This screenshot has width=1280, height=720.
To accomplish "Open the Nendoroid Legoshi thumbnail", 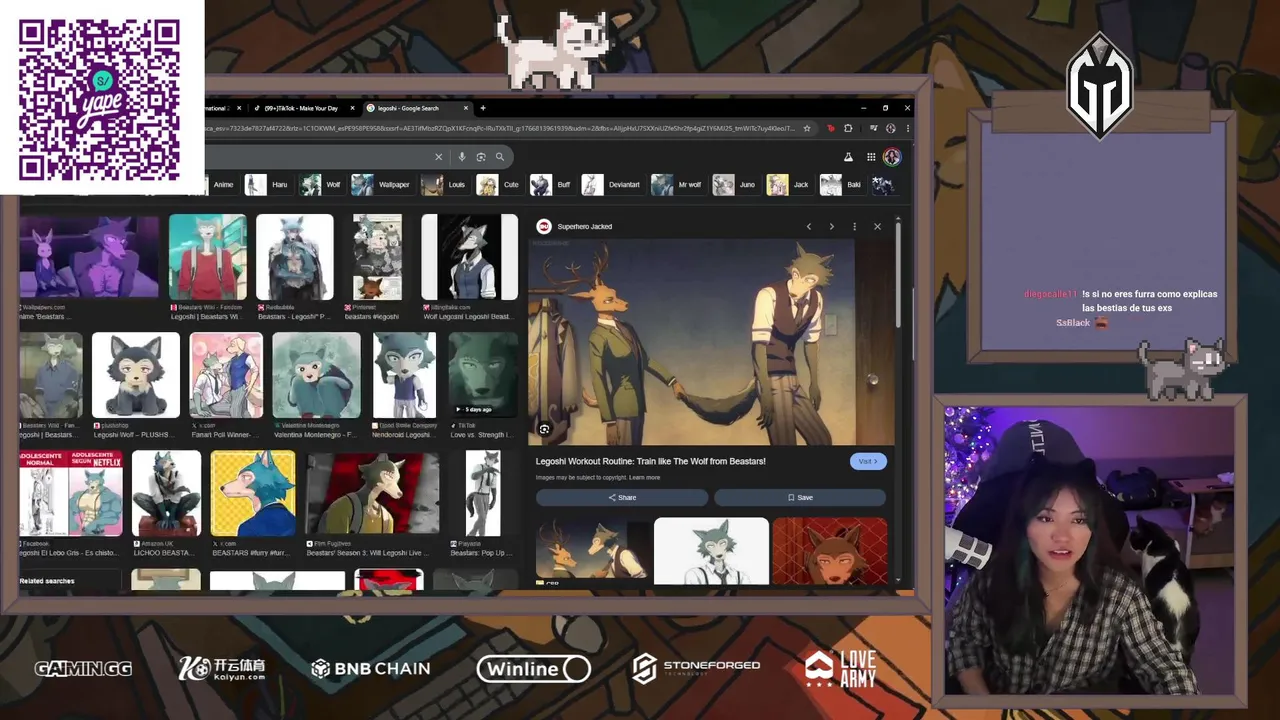I will click(x=404, y=375).
